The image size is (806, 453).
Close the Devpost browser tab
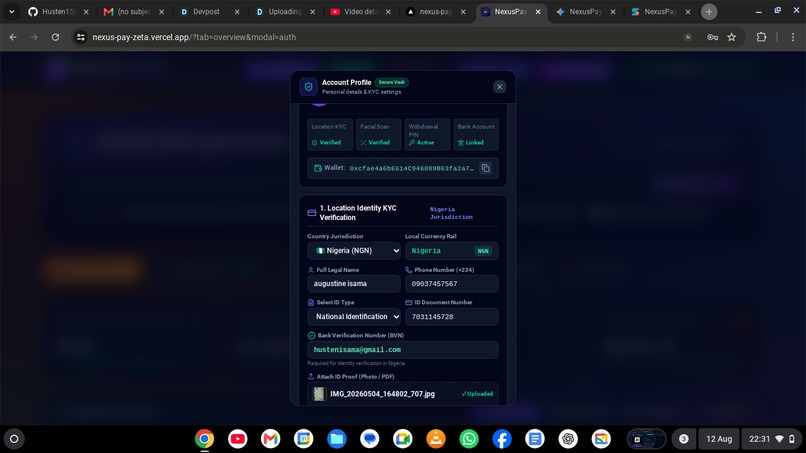pyautogui.click(x=237, y=12)
